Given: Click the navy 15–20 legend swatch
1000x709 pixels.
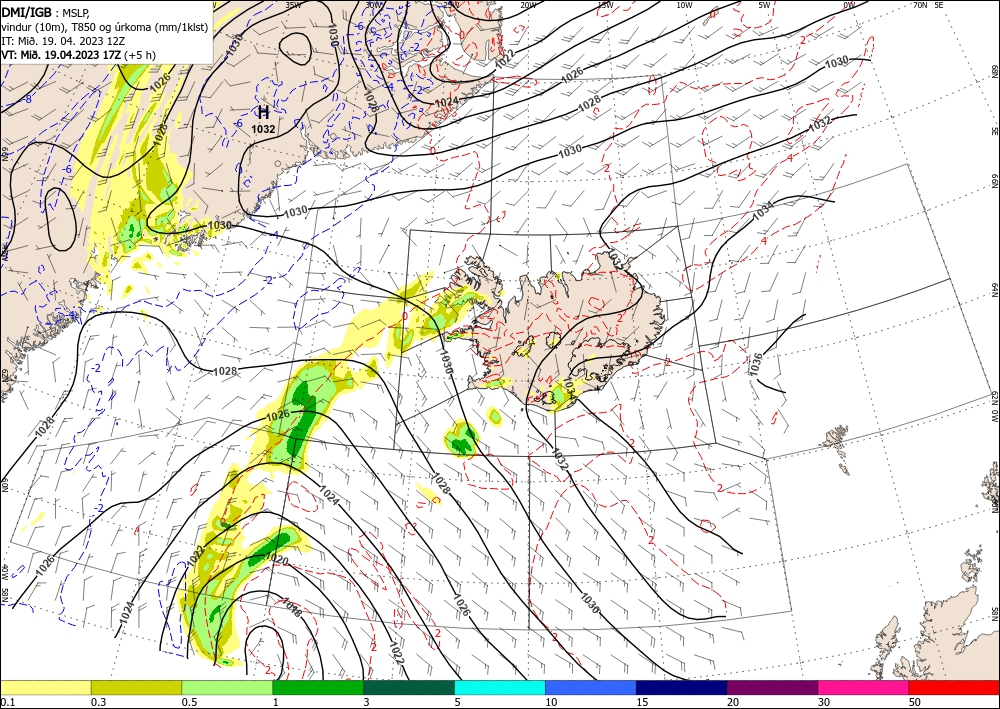Looking at the screenshot, I should (x=682, y=688).
